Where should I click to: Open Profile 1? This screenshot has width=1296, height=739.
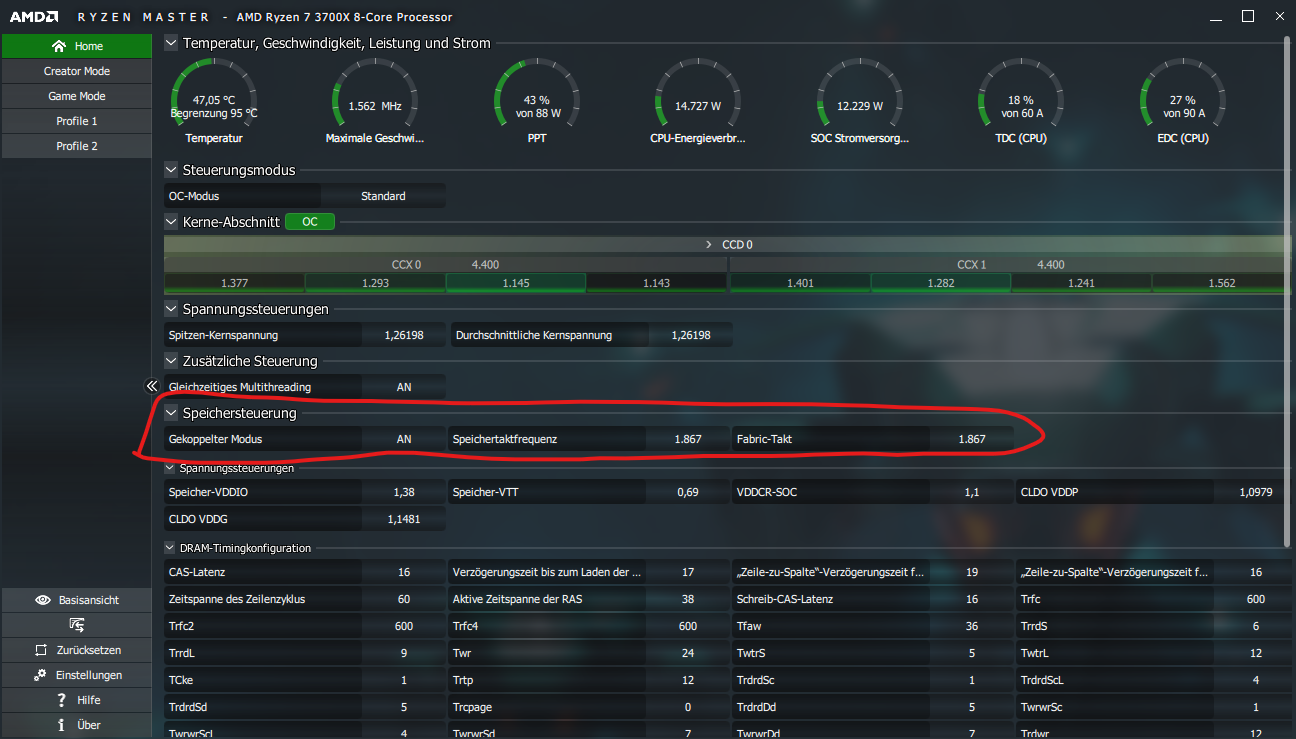(x=77, y=121)
